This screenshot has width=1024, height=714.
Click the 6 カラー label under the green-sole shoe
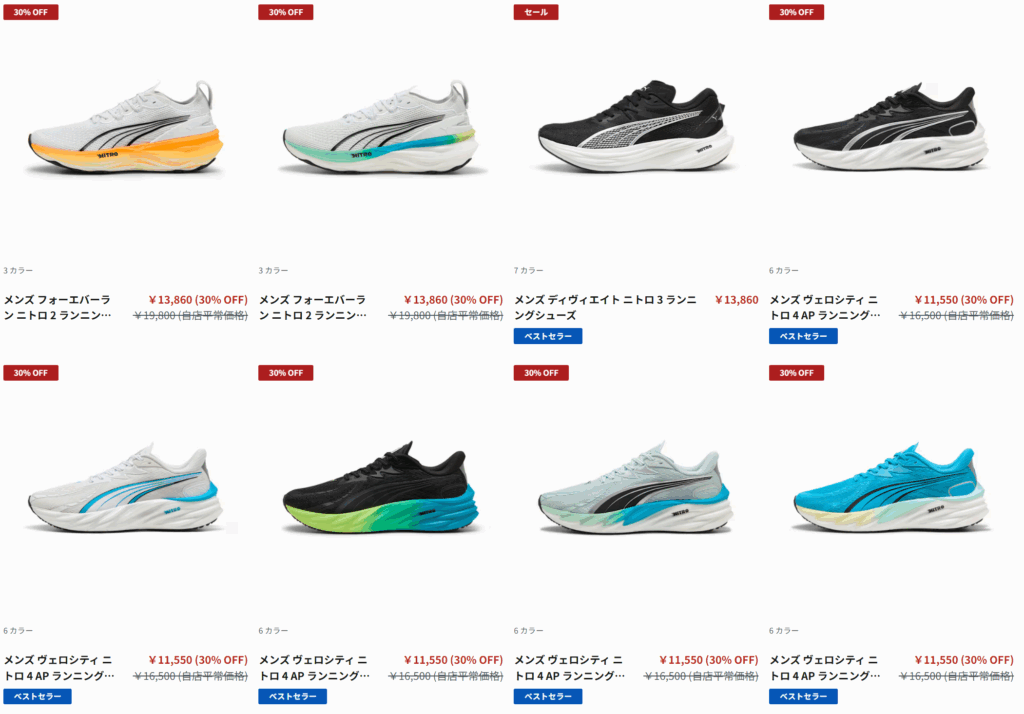click(x=273, y=630)
